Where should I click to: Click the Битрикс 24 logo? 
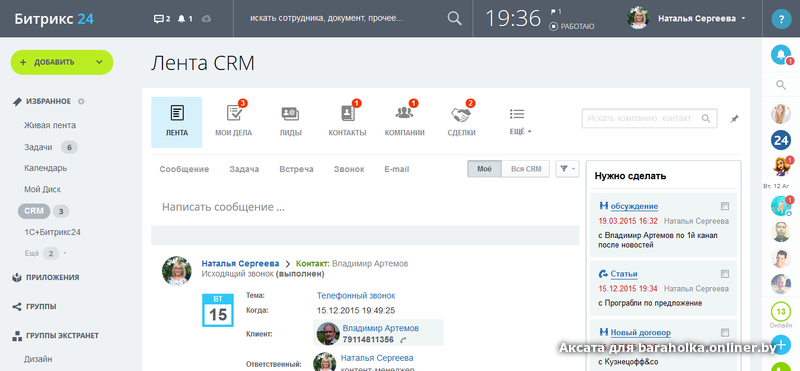(54, 19)
